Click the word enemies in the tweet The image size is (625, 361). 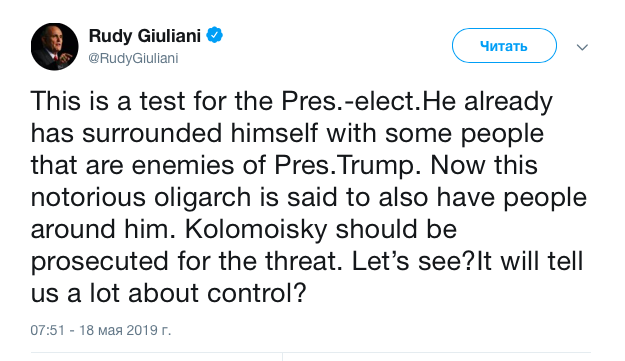pos(183,165)
